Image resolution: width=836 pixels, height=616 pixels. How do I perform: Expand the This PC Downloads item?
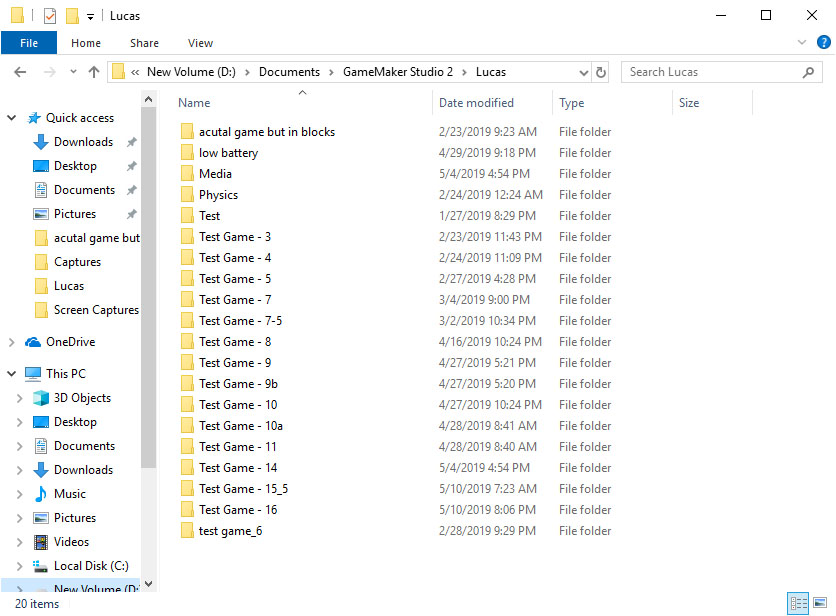pos(22,469)
